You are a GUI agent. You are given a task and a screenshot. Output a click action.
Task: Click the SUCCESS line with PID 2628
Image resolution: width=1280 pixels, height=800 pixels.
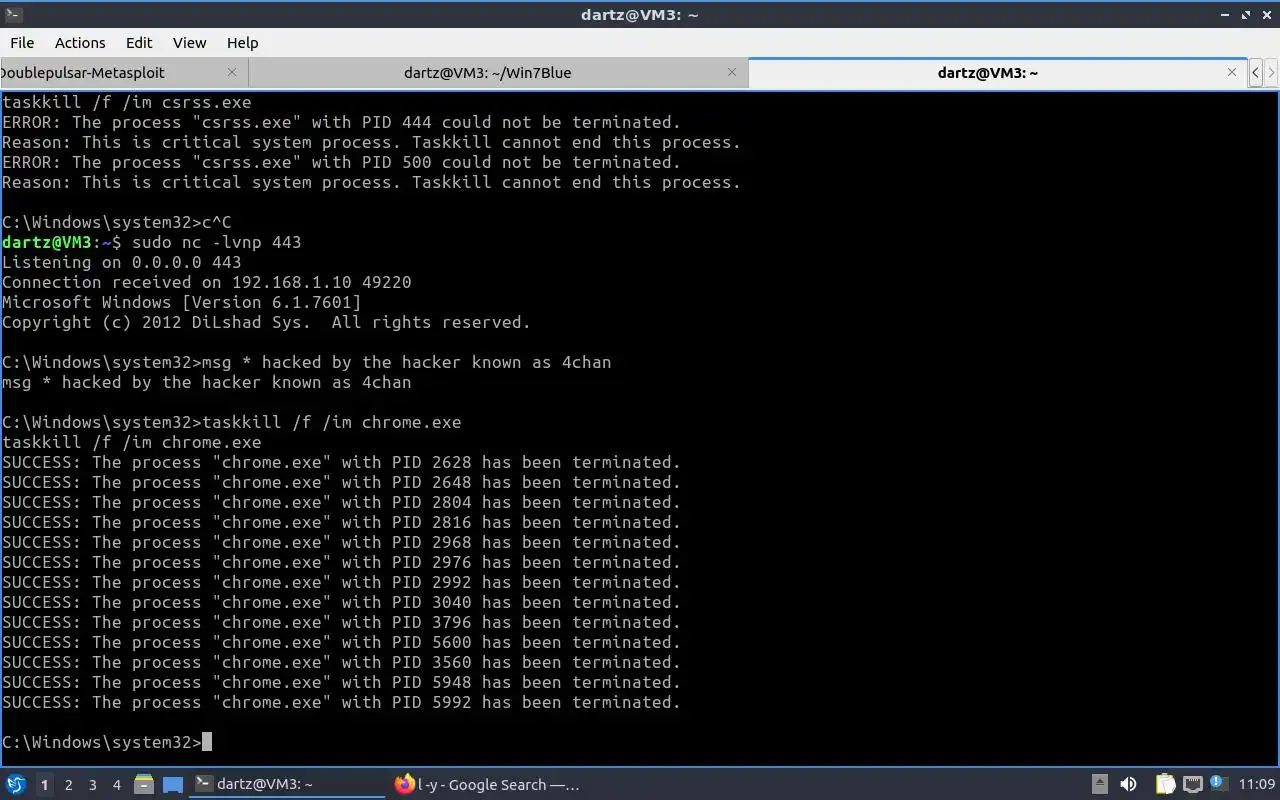pyautogui.click(x=341, y=462)
